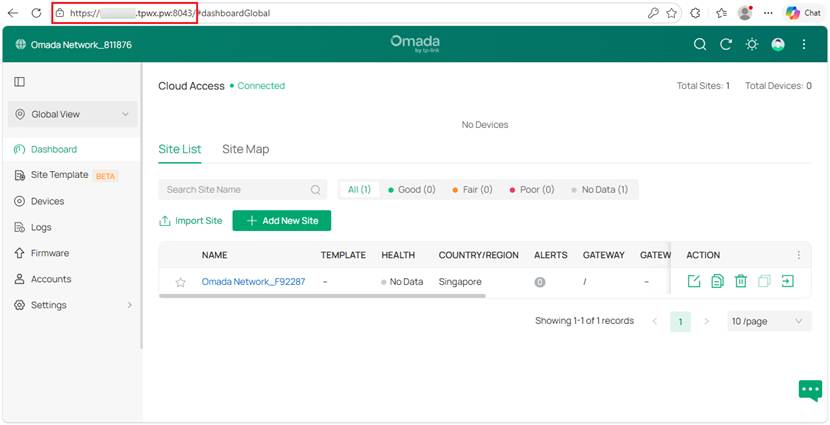The image size is (830, 425).
Task: Click Import Site link
Action: (x=191, y=221)
